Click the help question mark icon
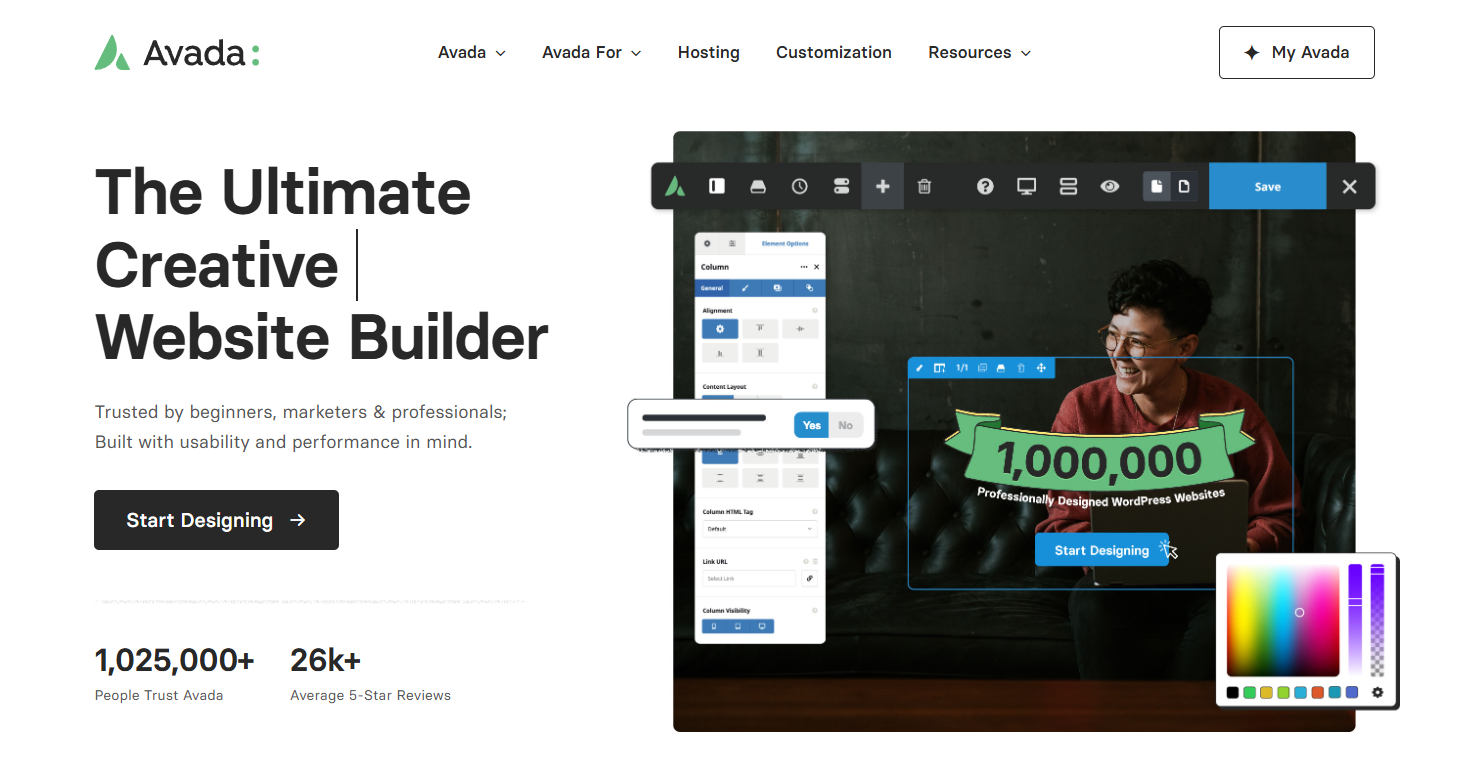The image size is (1477, 784). [x=985, y=186]
